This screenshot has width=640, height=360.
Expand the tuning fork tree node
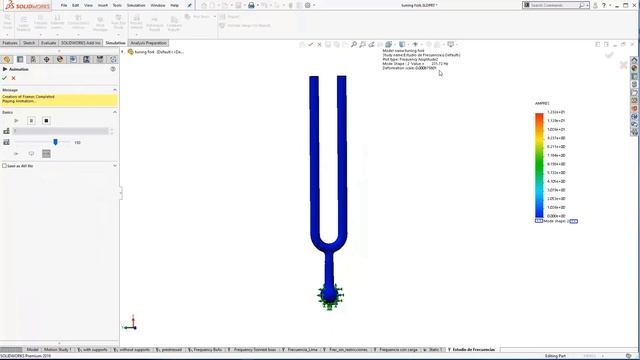pyautogui.click(x=122, y=52)
